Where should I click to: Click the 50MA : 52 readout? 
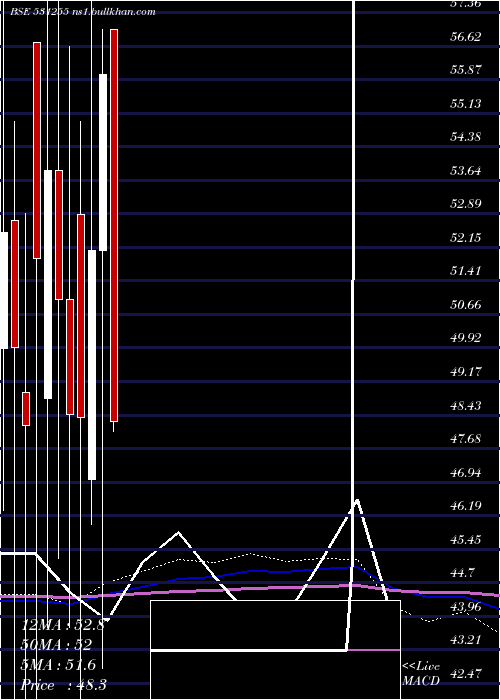click(x=56, y=645)
